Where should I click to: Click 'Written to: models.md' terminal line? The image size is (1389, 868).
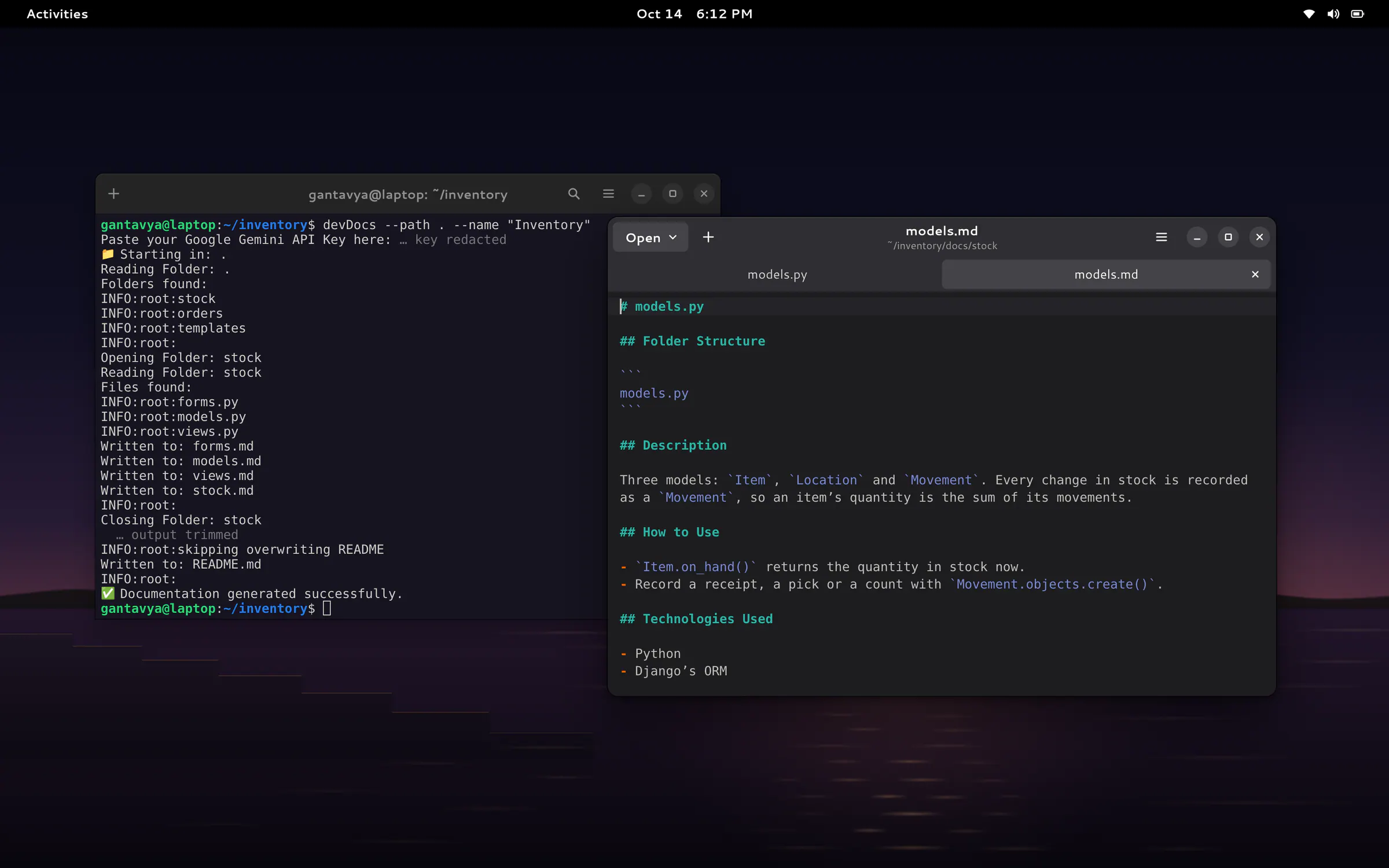pos(181,461)
